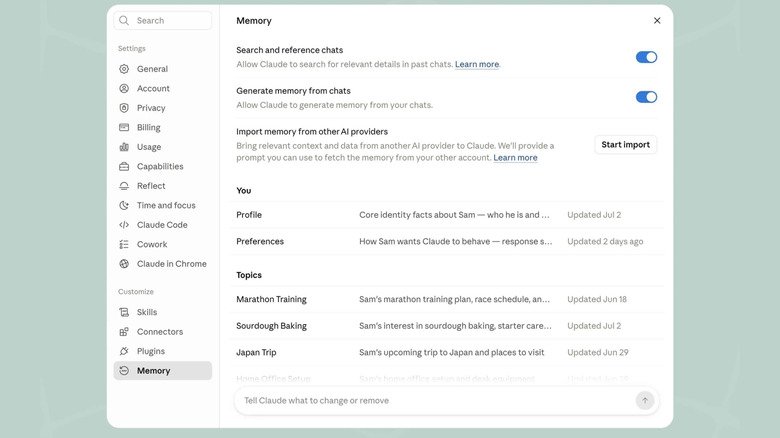The image size is (780, 438).
Task: Click 'Sam's interest in sourdough baking' description
Action: tap(455, 326)
